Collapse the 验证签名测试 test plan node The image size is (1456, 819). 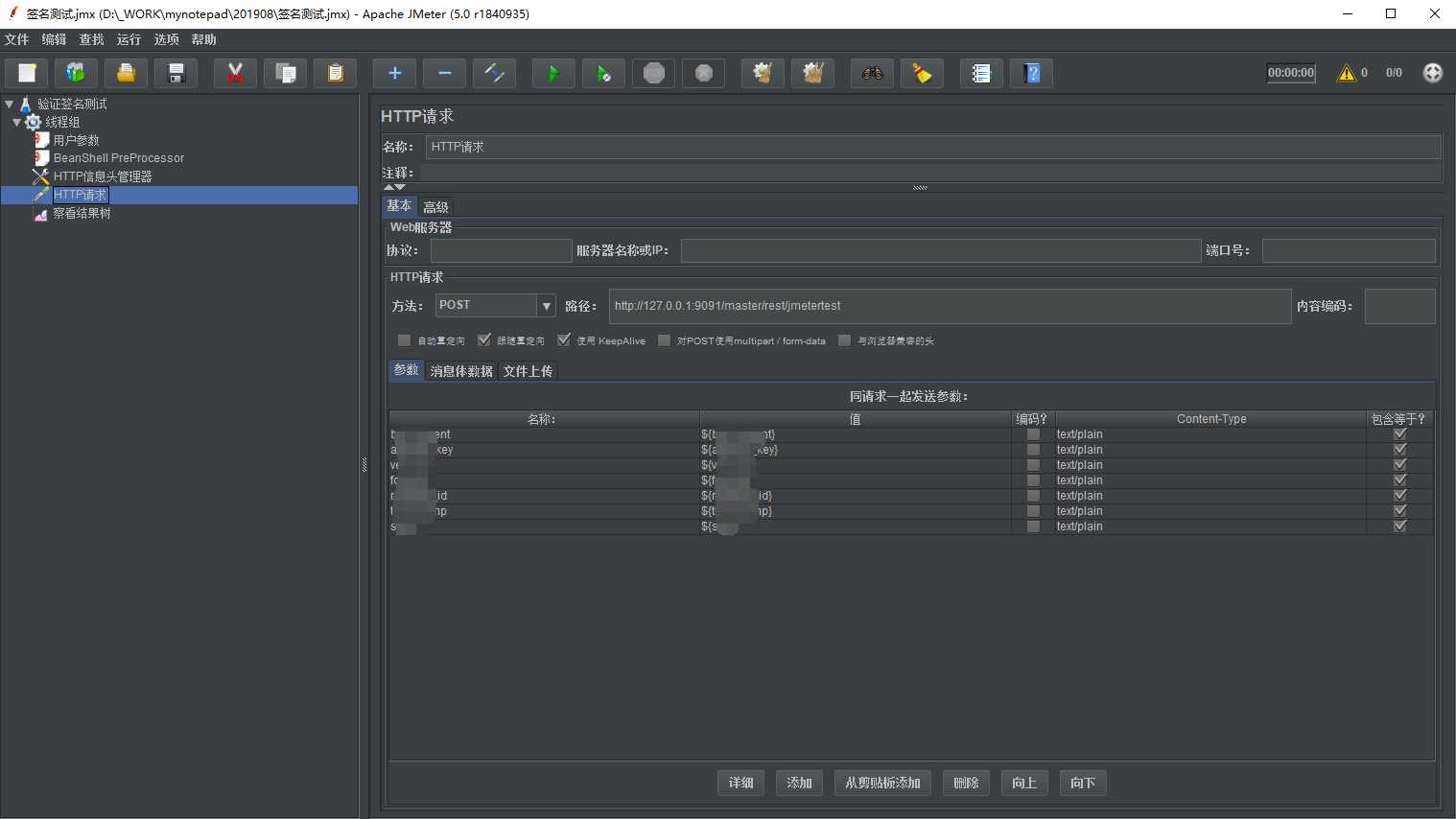click(x=9, y=104)
